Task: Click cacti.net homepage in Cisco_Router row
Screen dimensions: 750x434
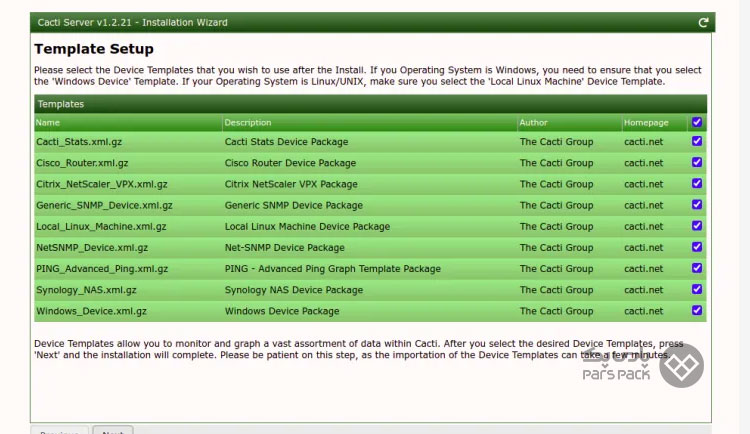Action: point(643,163)
